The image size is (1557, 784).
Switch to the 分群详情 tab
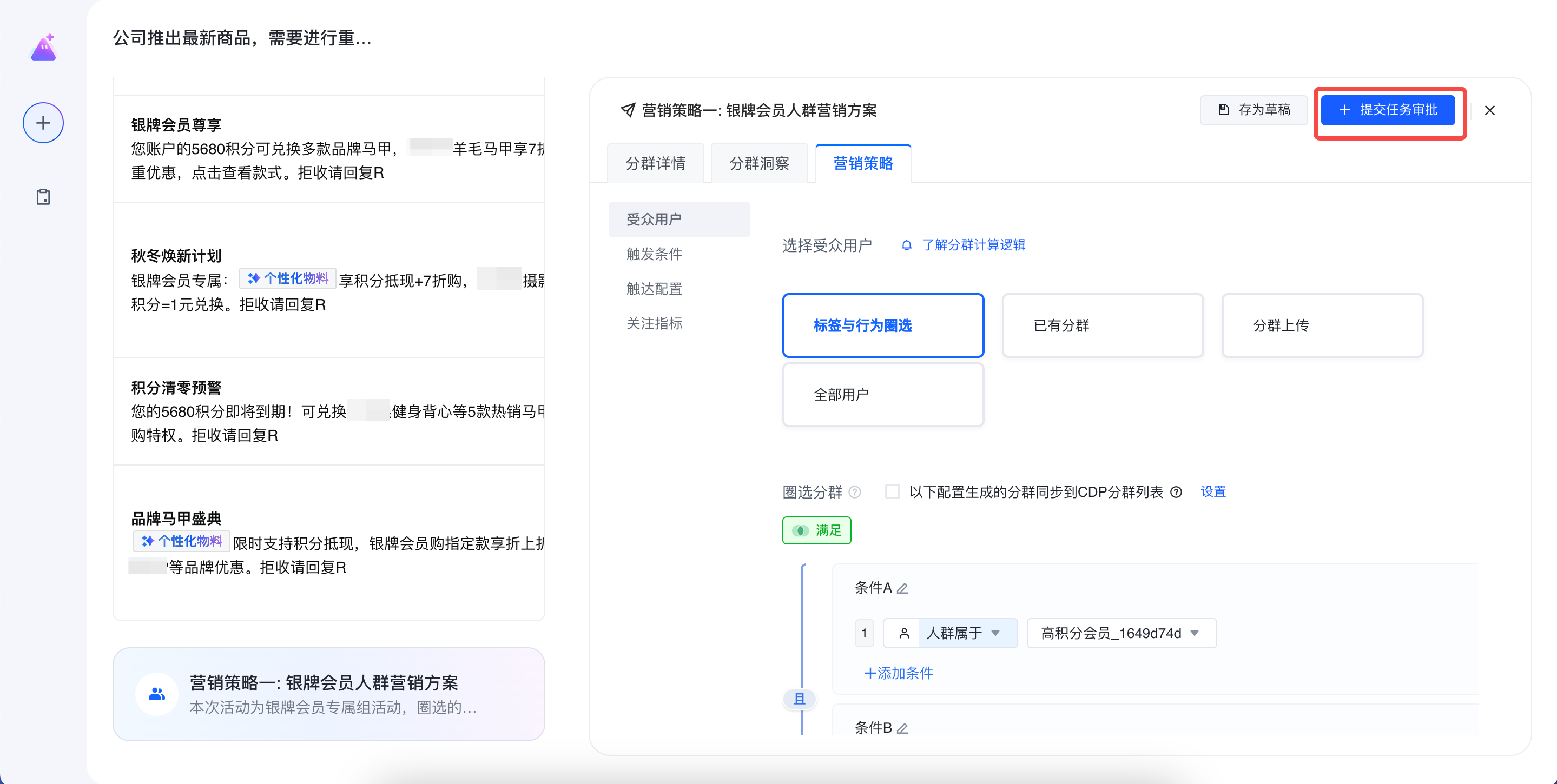tap(655, 163)
